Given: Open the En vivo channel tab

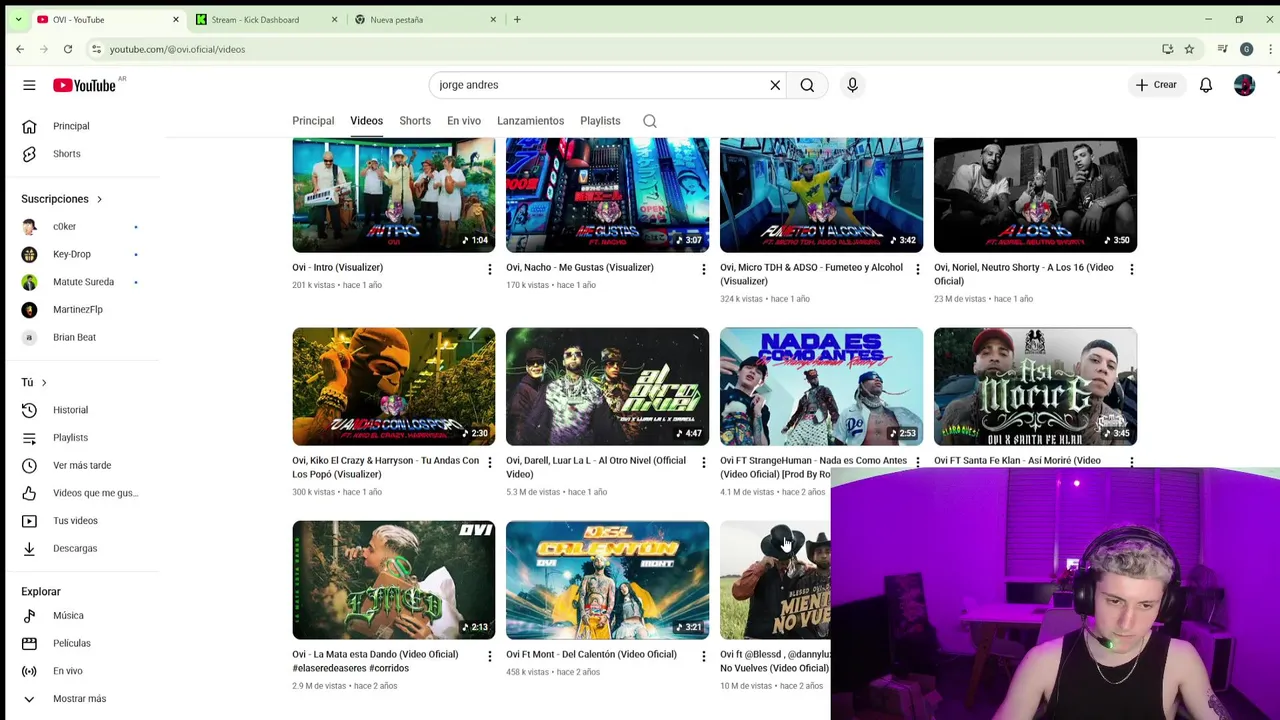Looking at the screenshot, I should pos(464,121).
